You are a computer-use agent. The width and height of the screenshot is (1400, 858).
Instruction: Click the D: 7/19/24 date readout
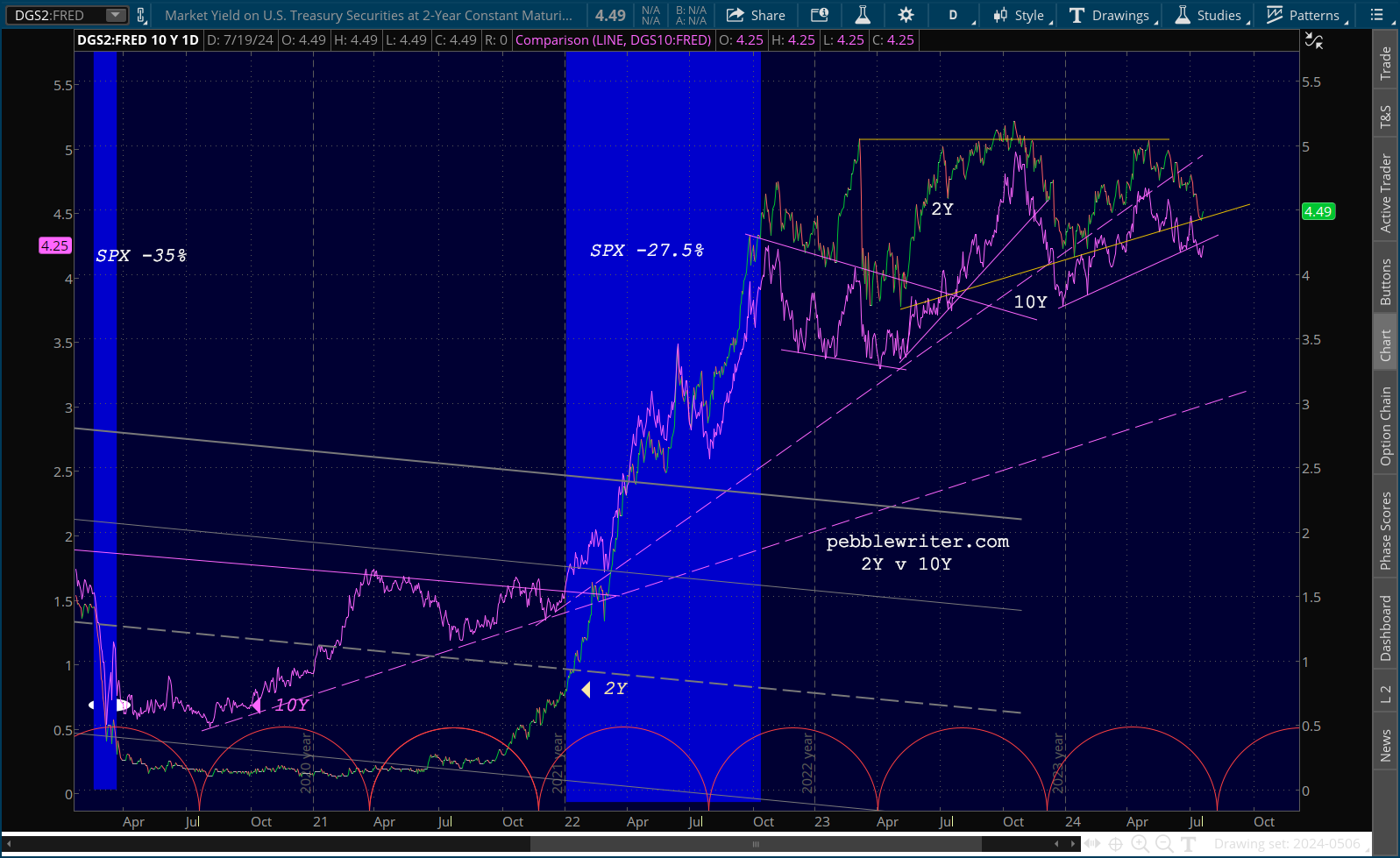point(241,40)
